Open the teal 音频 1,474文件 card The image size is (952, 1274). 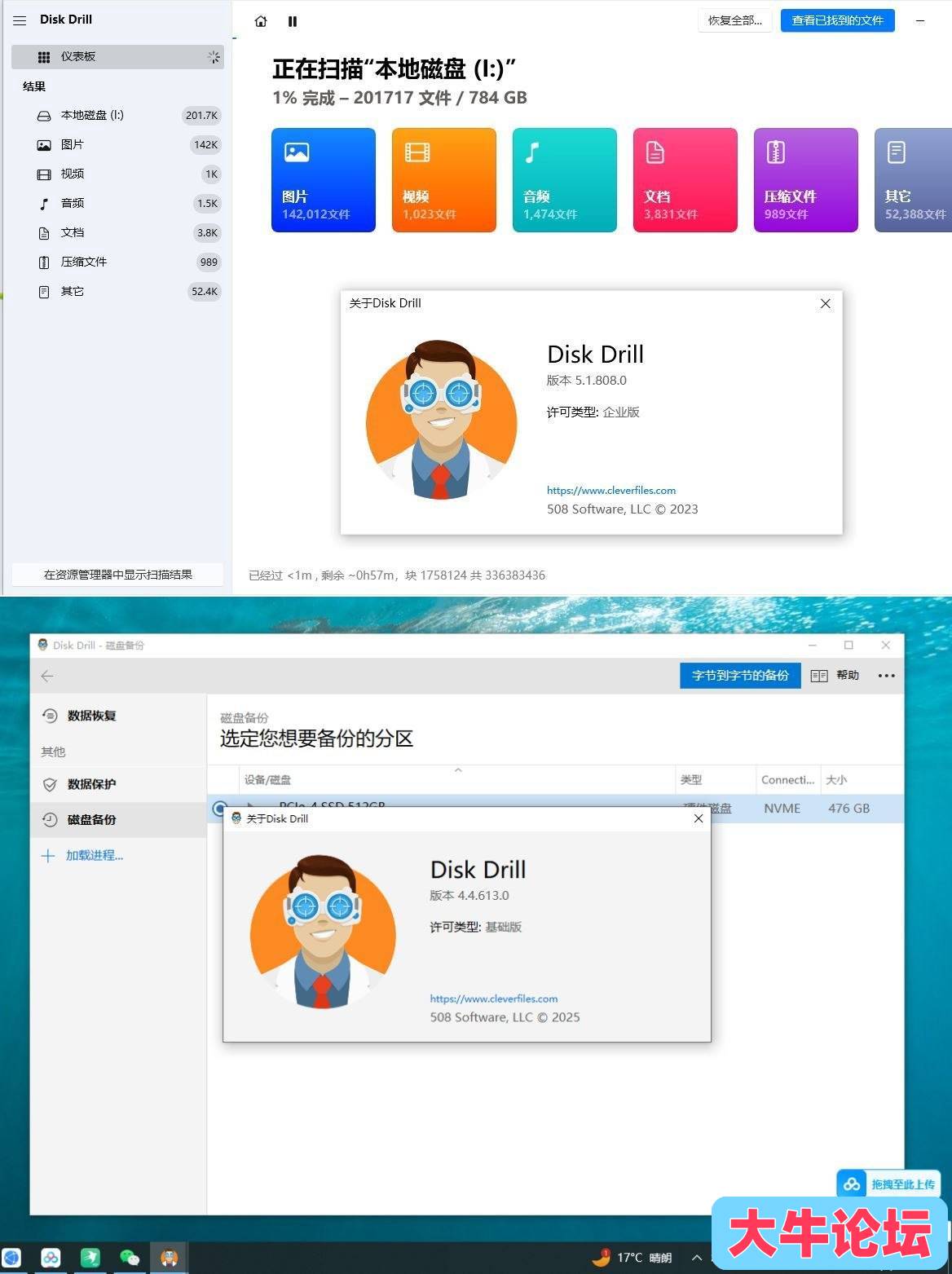pos(565,180)
